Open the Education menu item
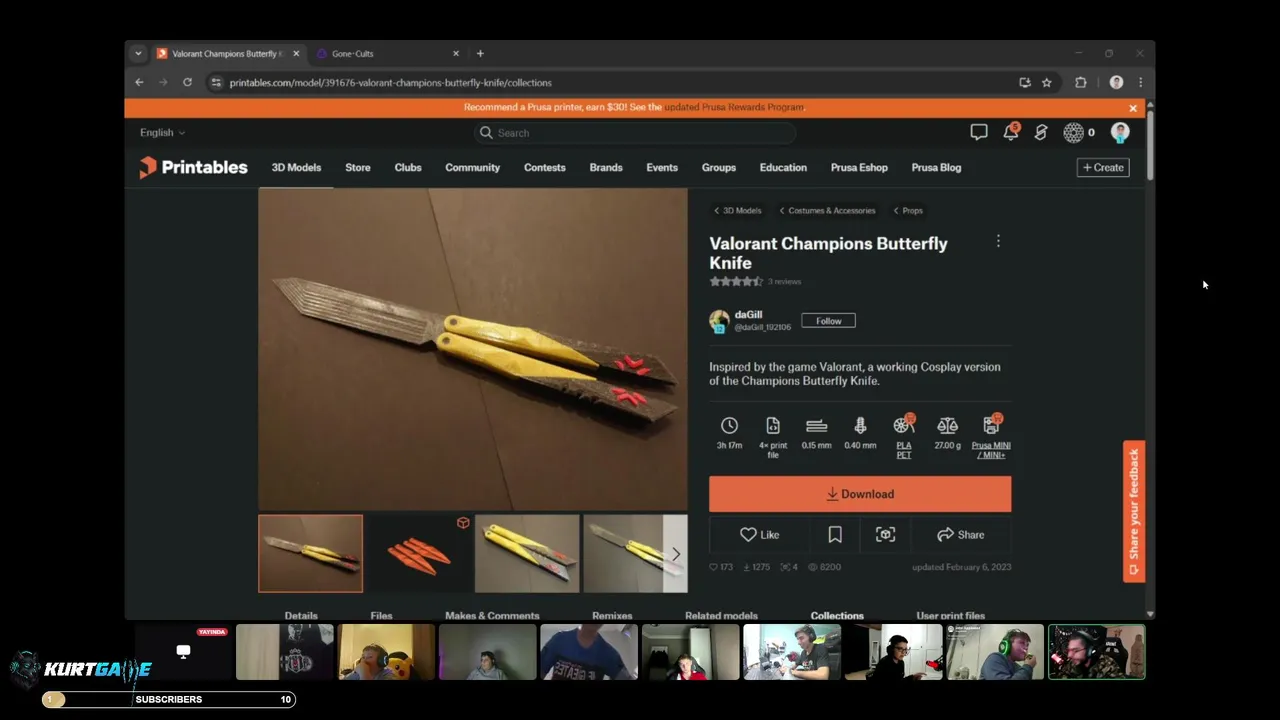 pos(783,168)
